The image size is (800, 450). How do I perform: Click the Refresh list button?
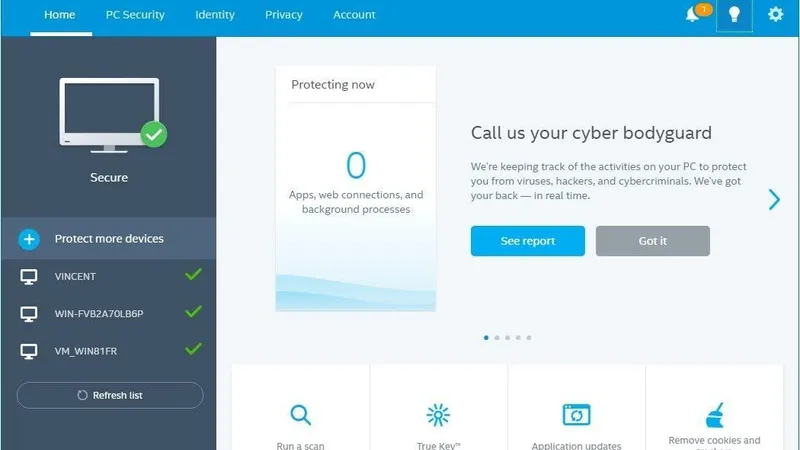110,395
